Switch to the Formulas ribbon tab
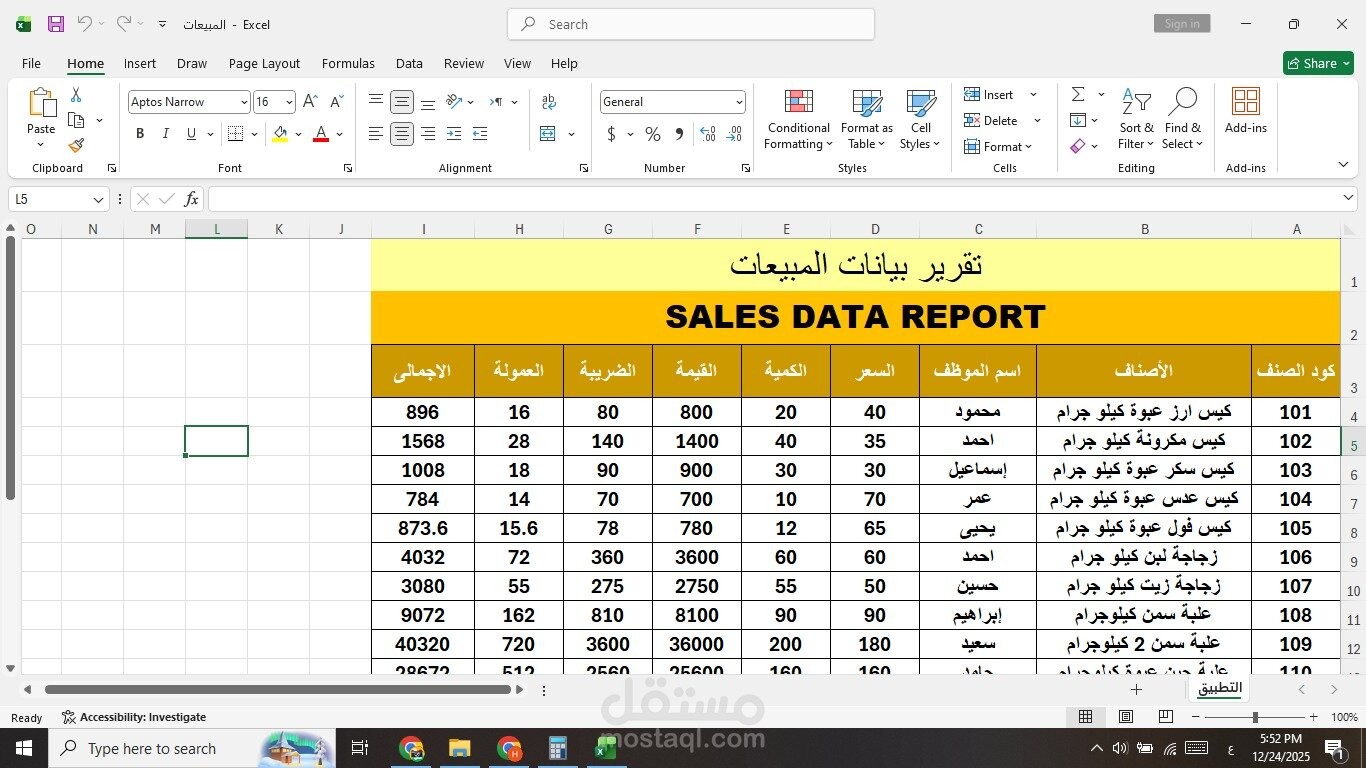The width and height of the screenshot is (1366, 768). pyautogui.click(x=348, y=63)
